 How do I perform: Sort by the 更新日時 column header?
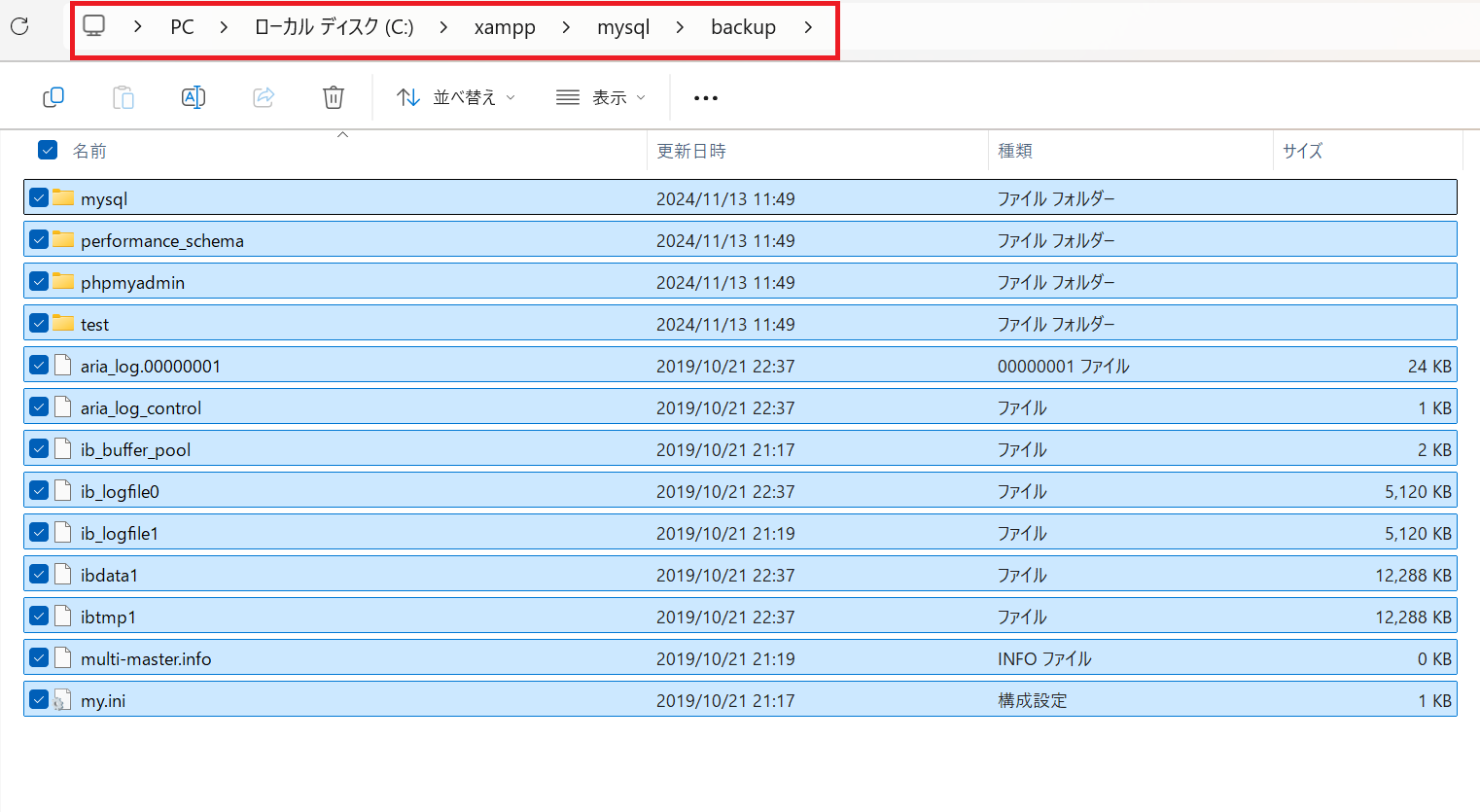[x=691, y=151]
